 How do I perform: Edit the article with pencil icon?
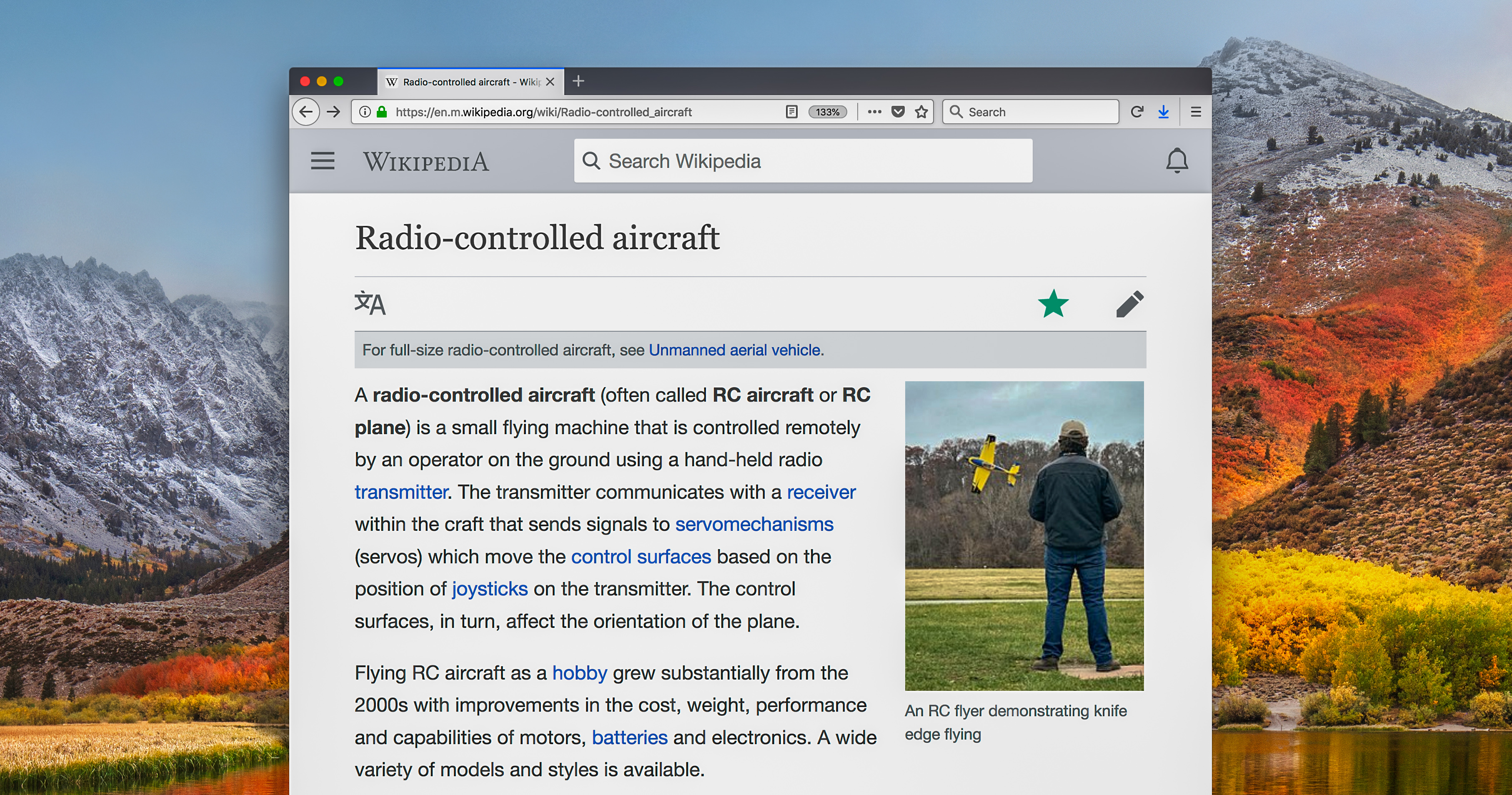[1129, 303]
